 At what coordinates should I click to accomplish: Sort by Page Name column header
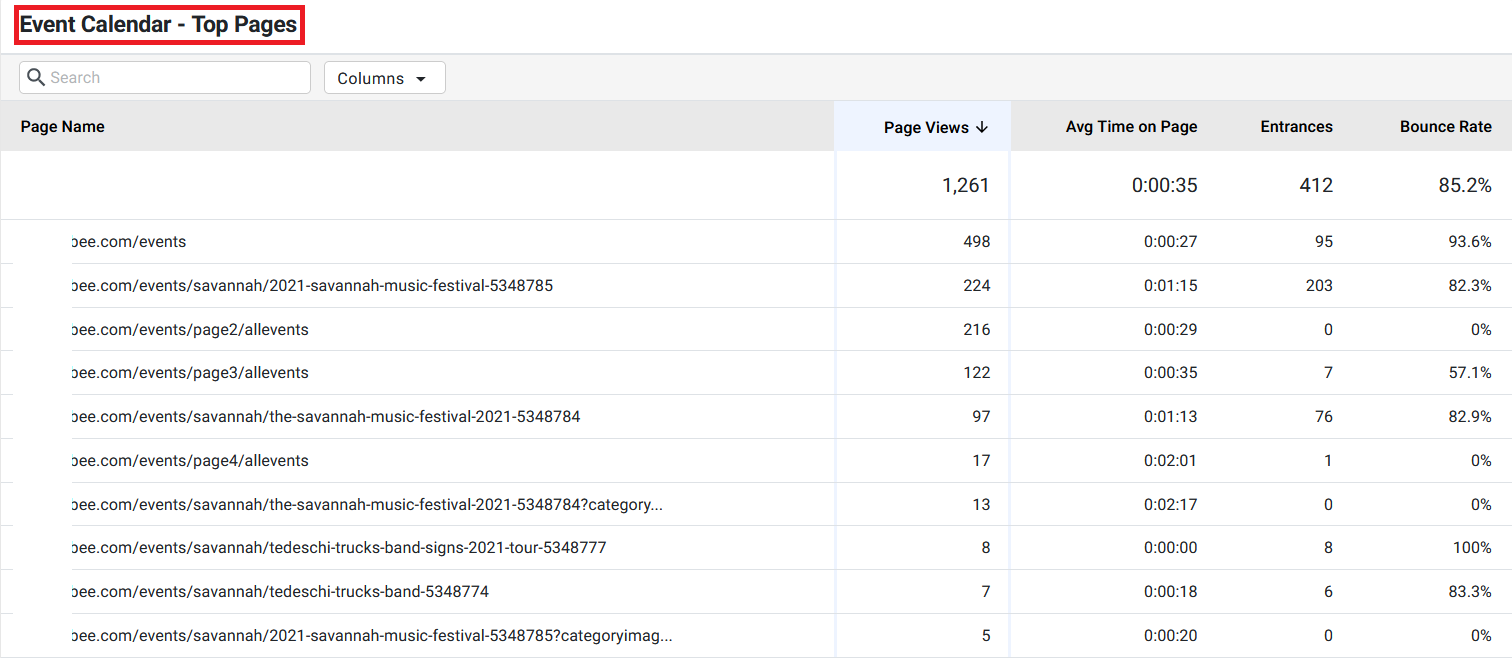[x=63, y=126]
